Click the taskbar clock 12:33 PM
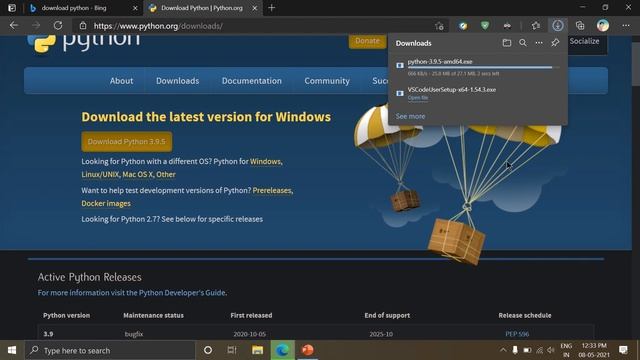This screenshot has height=360, width=640. (x=594, y=346)
